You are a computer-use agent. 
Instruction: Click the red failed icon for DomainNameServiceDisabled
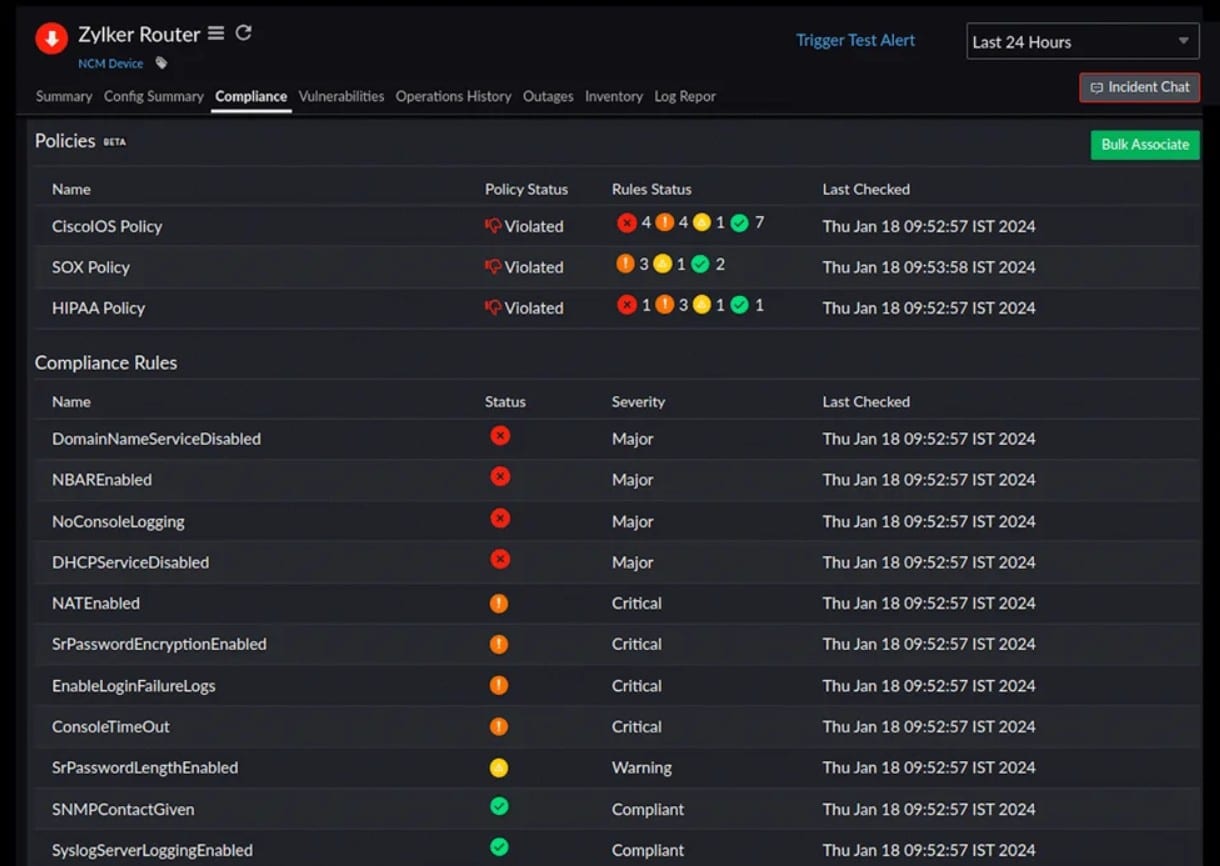coord(500,436)
